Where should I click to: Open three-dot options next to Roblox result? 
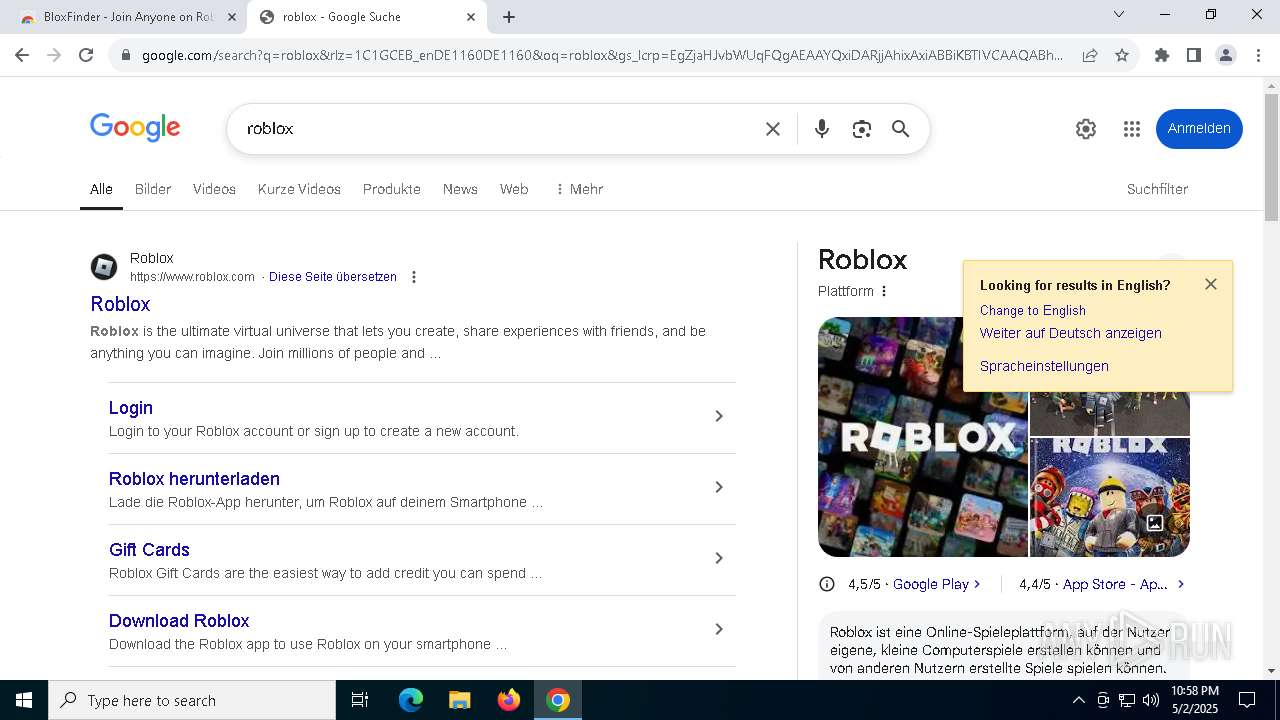[x=414, y=277]
